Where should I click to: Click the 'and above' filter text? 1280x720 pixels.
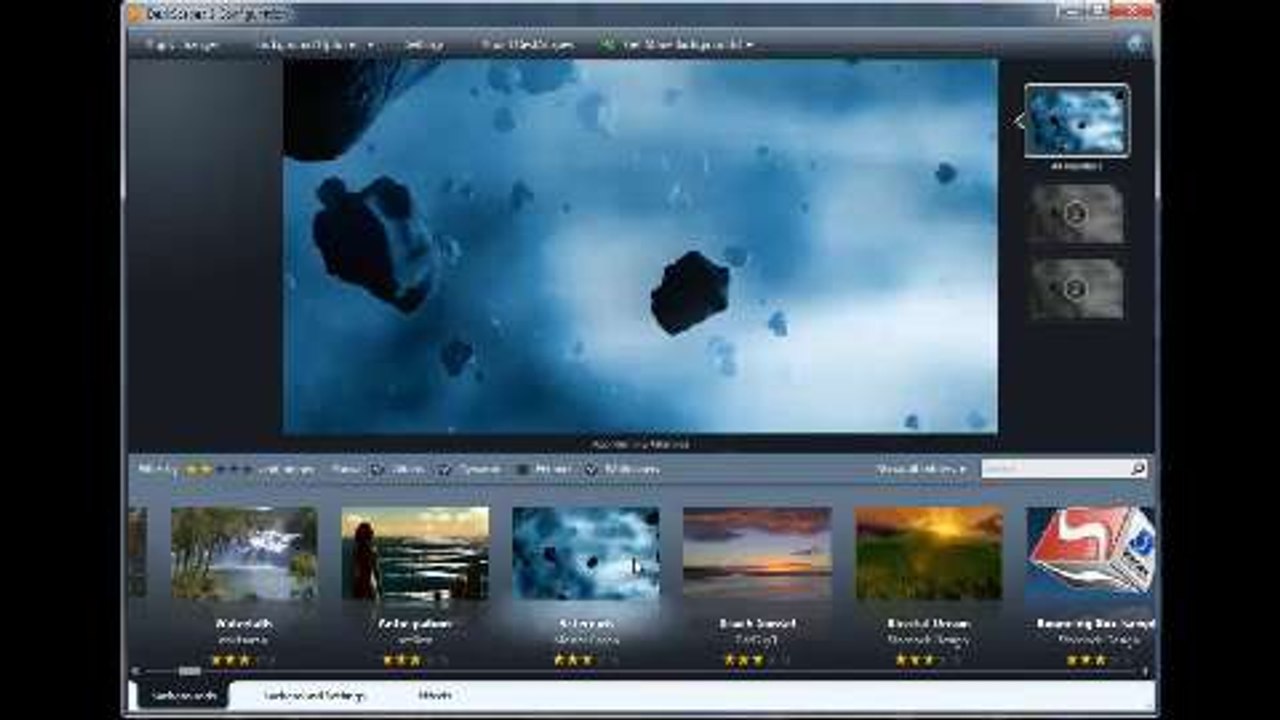(285, 468)
